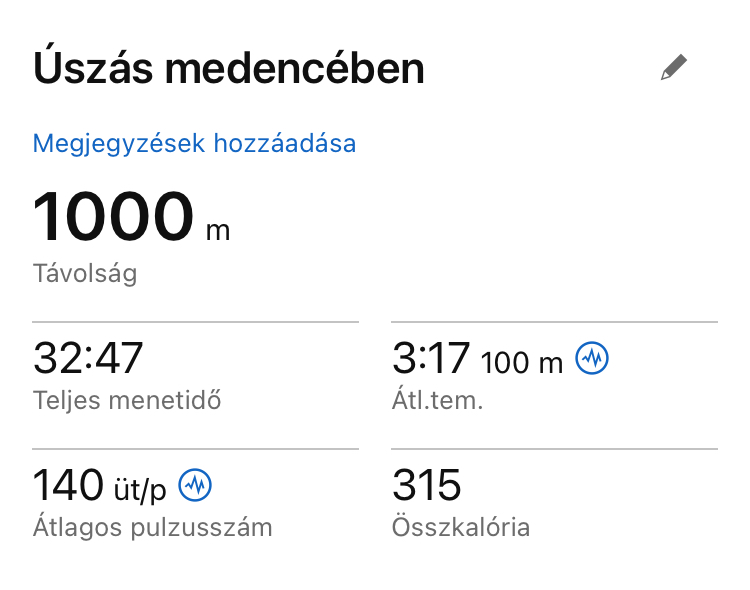
Task: Open chart icon beside heart rate üt/p
Action: (x=195, y=486)
